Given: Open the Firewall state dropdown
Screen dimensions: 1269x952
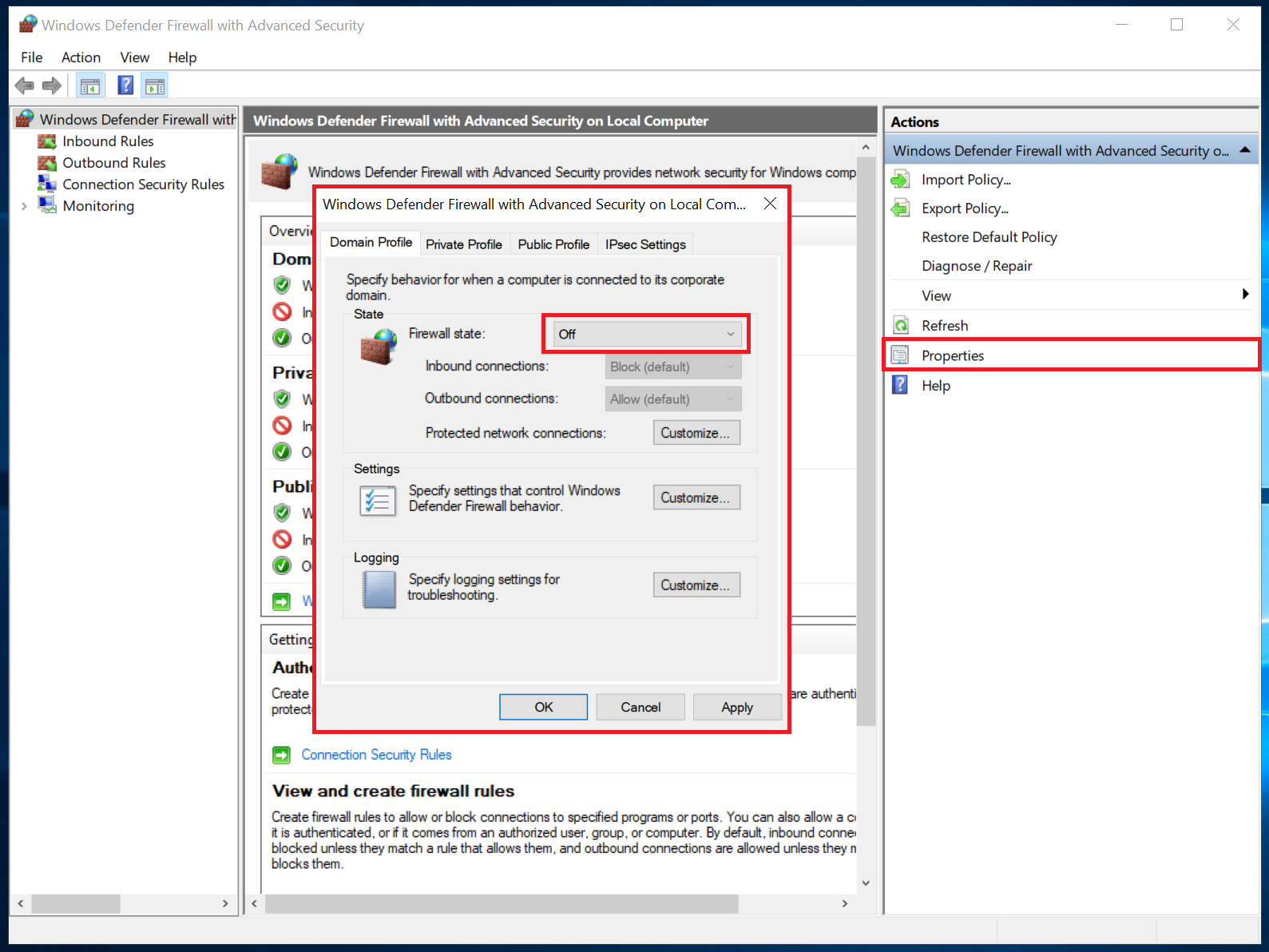Looking at the screenshot, I should coord(646,334).
